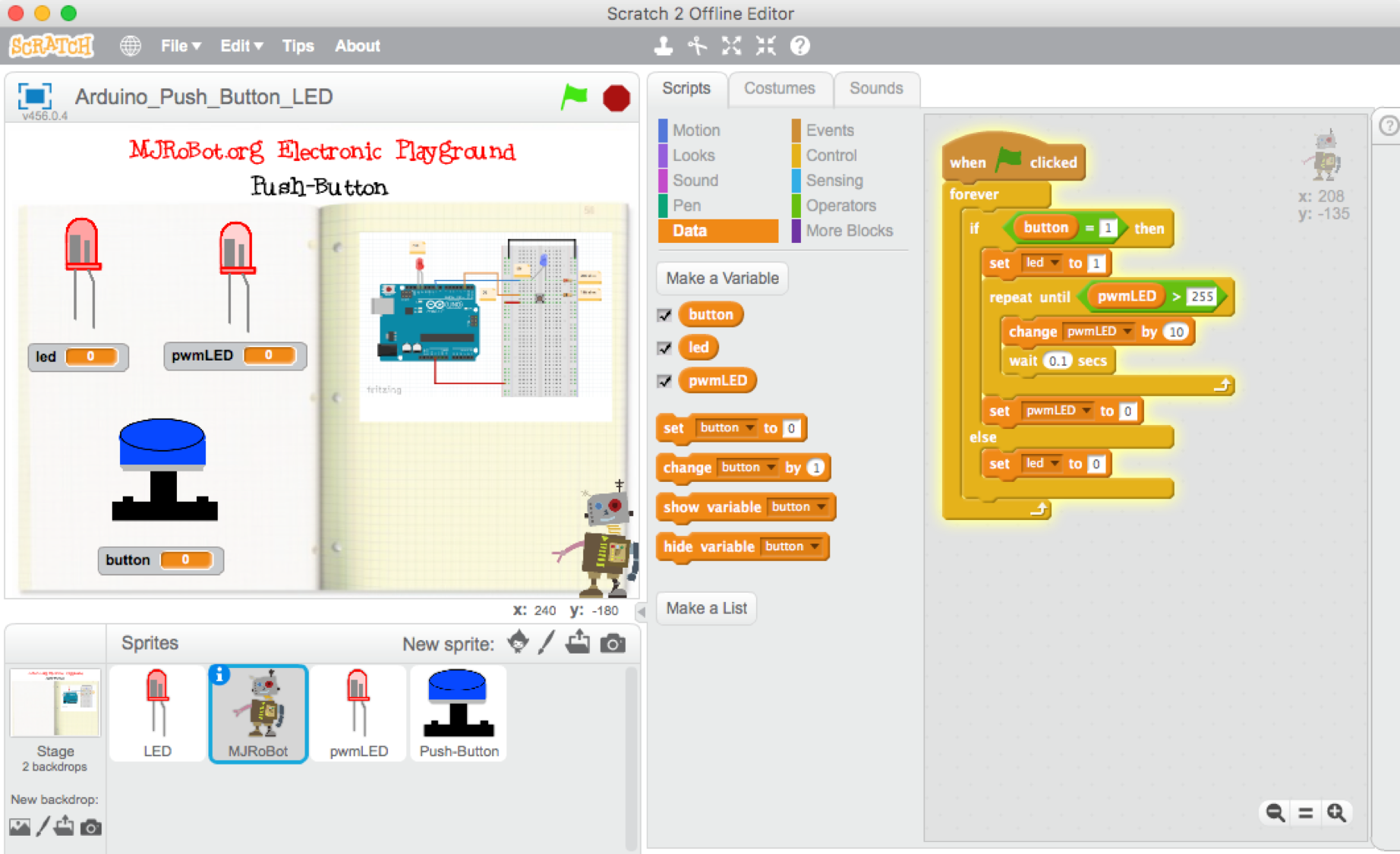Click the Make a List button
Viewport: 1400px width, 854px height.
[x=705, y=608]
